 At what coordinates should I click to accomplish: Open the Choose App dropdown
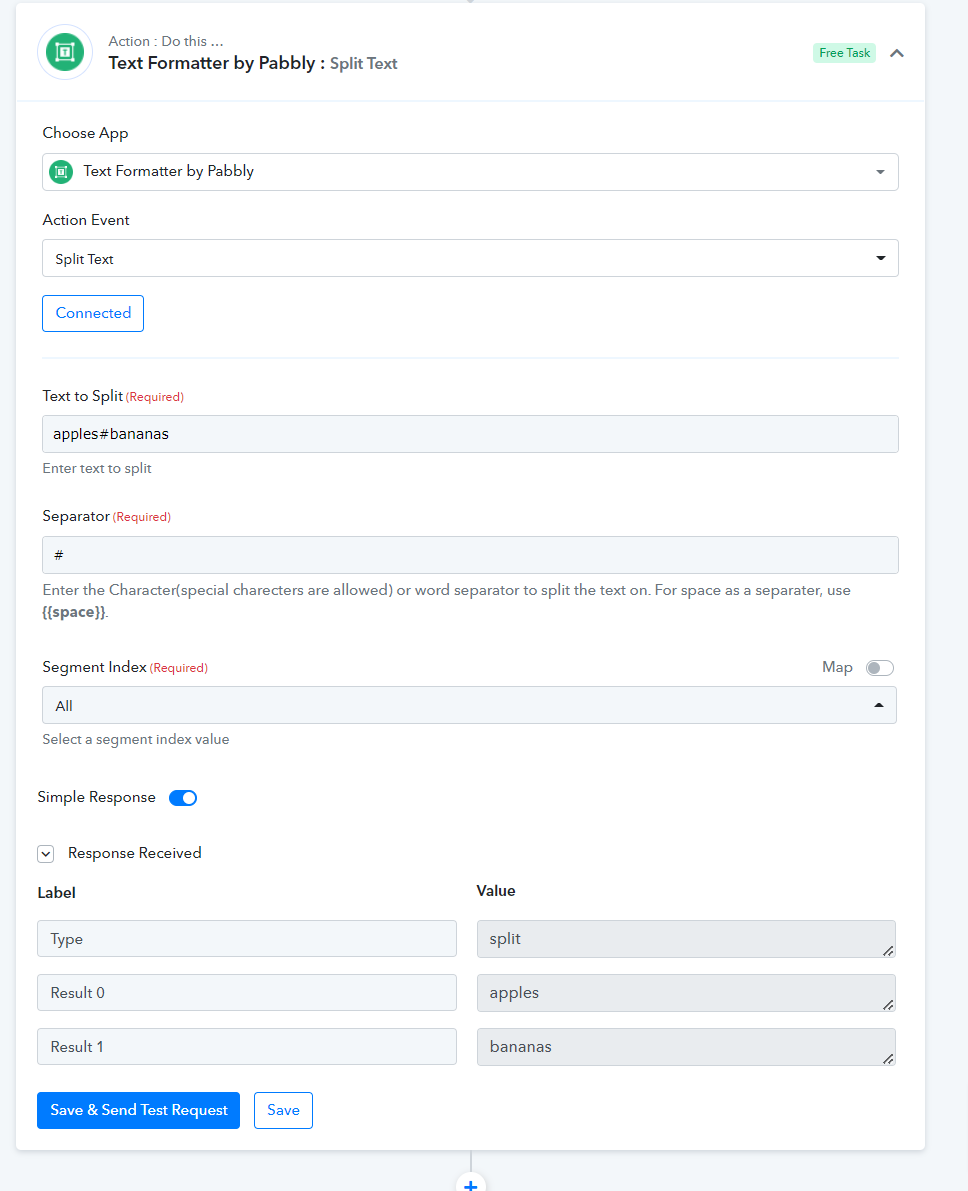470,172
